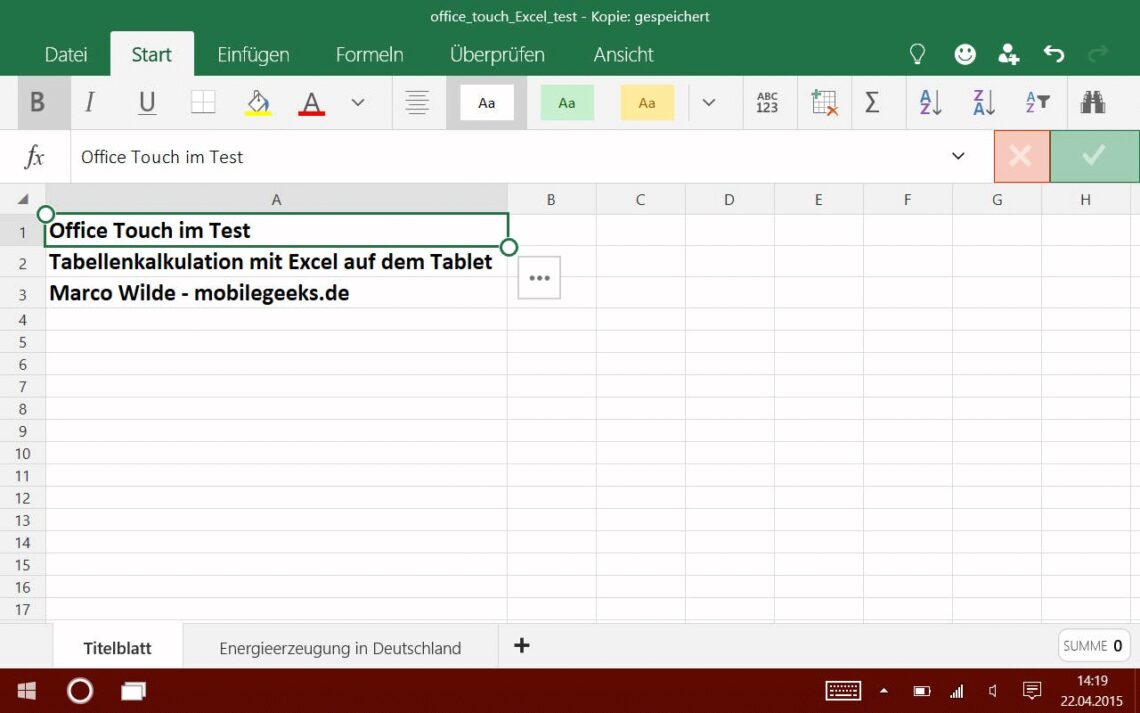Open the insert and delete cells icon

point(823,102)
